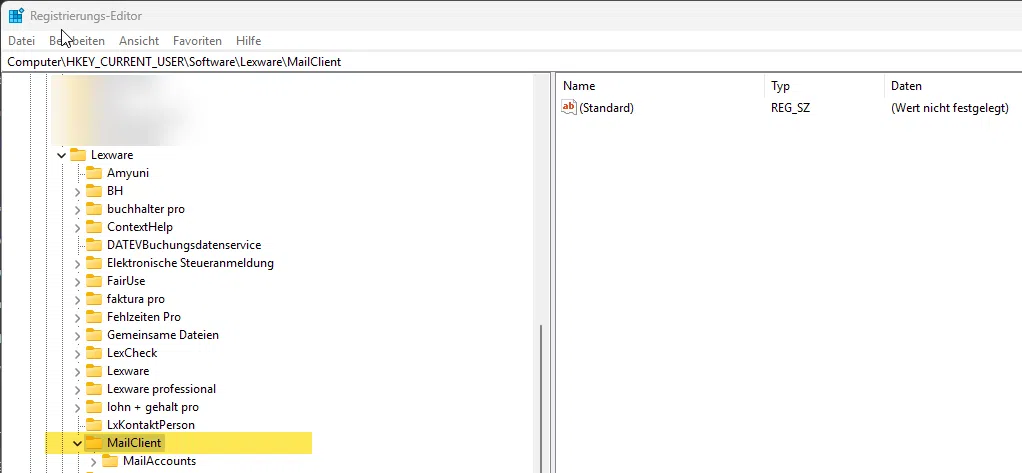Click the tree pane vertical scrollbar thumb
Image resolution: width=1022 pixels, height=473 pixels.
point(541,399)
